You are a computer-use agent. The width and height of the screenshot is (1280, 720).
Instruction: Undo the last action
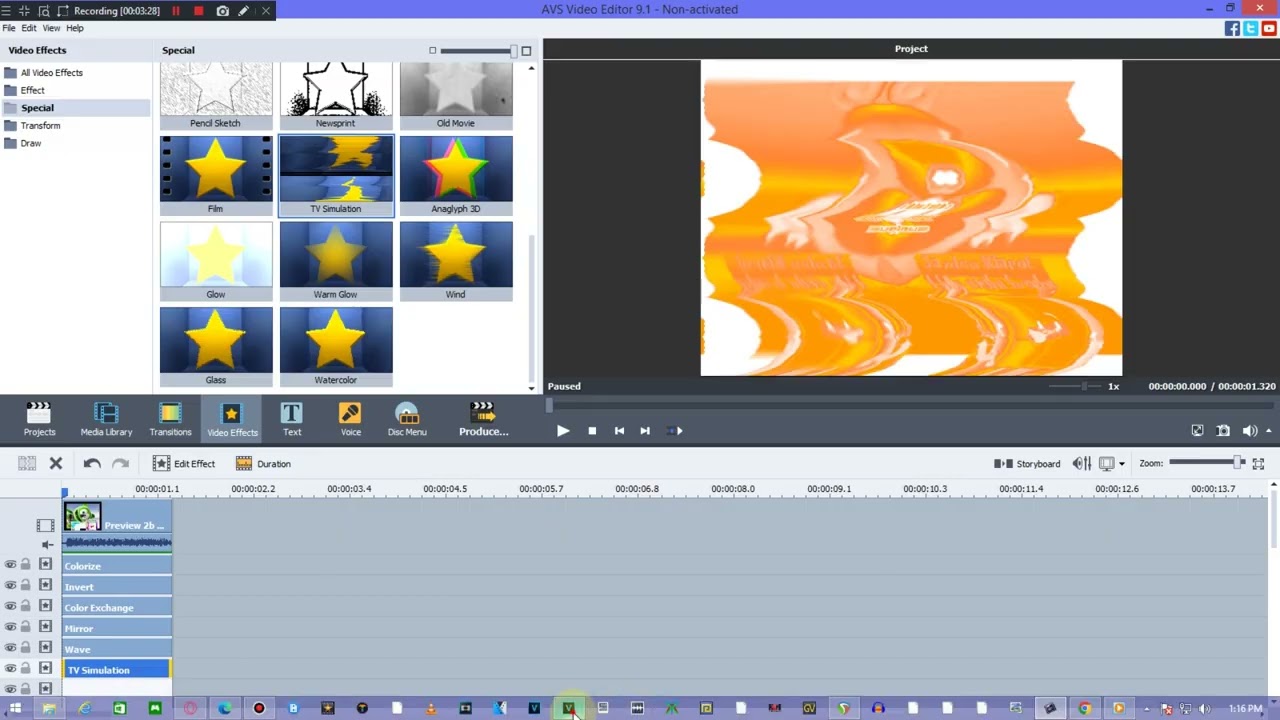(x=92, y=463)
